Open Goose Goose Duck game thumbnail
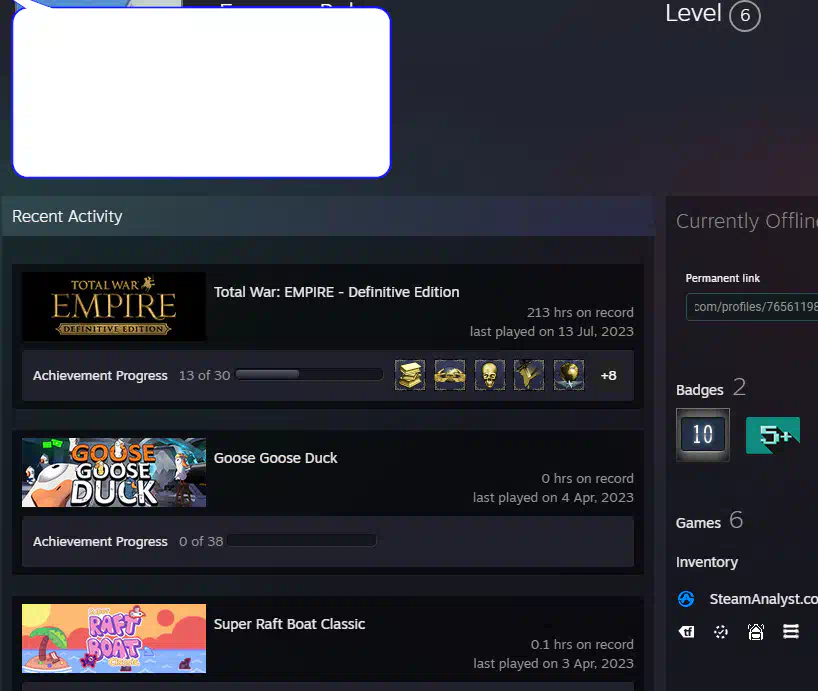The width and height of the screenshot is (818, 691). (114, 472)
